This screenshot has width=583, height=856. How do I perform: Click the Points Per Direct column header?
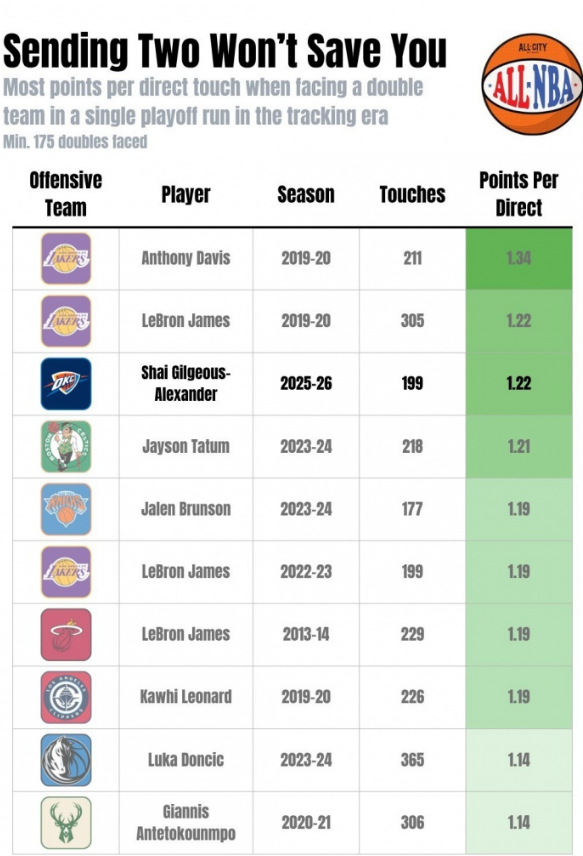519,194
